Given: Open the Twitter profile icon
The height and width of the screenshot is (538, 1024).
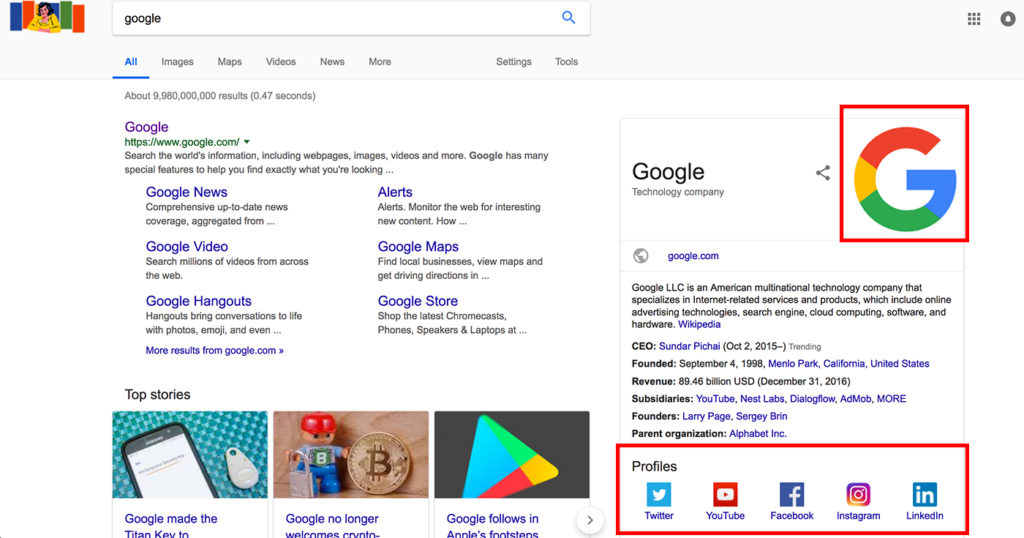Looking at the screenshot, I should (658, 494).
